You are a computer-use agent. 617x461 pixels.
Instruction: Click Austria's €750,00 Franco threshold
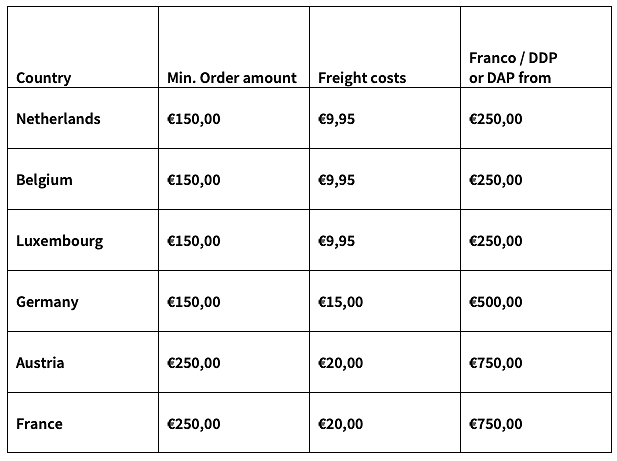pyautogui.click(x=495, y=363)
